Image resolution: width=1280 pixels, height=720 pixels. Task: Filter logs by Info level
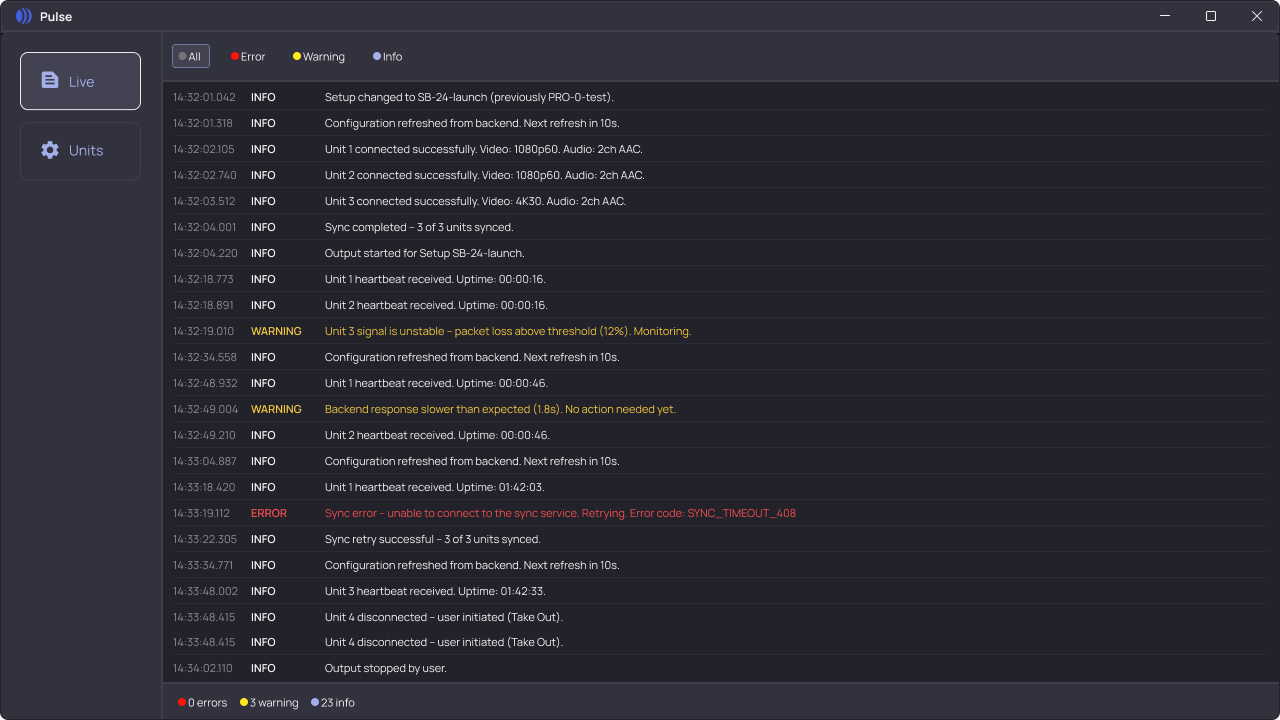pyautogui.click(x=388, y=57)
